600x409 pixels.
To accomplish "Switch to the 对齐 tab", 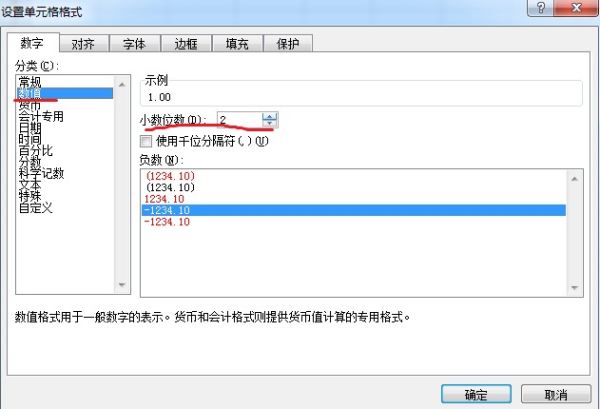I will point(84,44).
